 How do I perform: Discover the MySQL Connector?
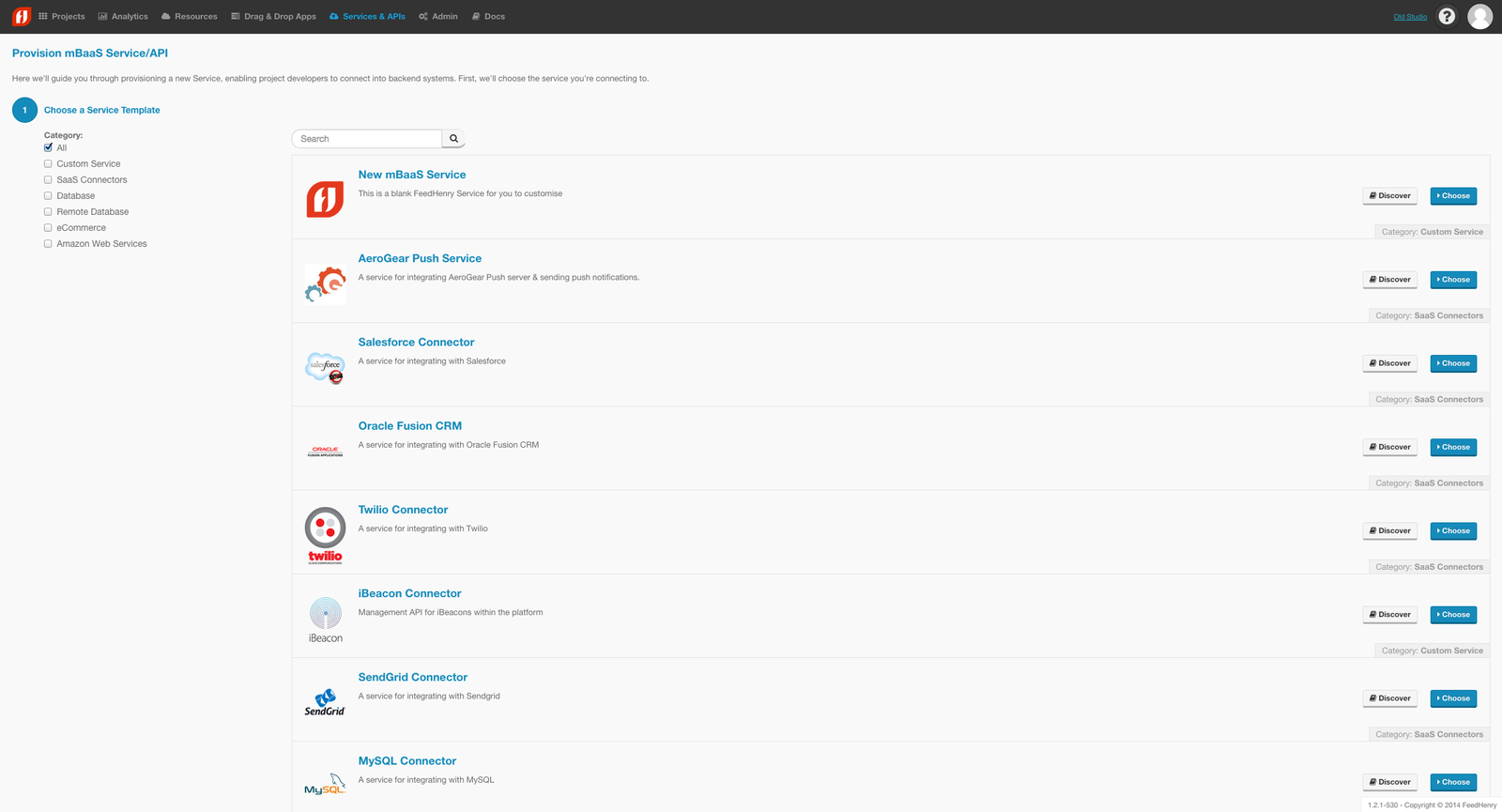point(1389,782)
